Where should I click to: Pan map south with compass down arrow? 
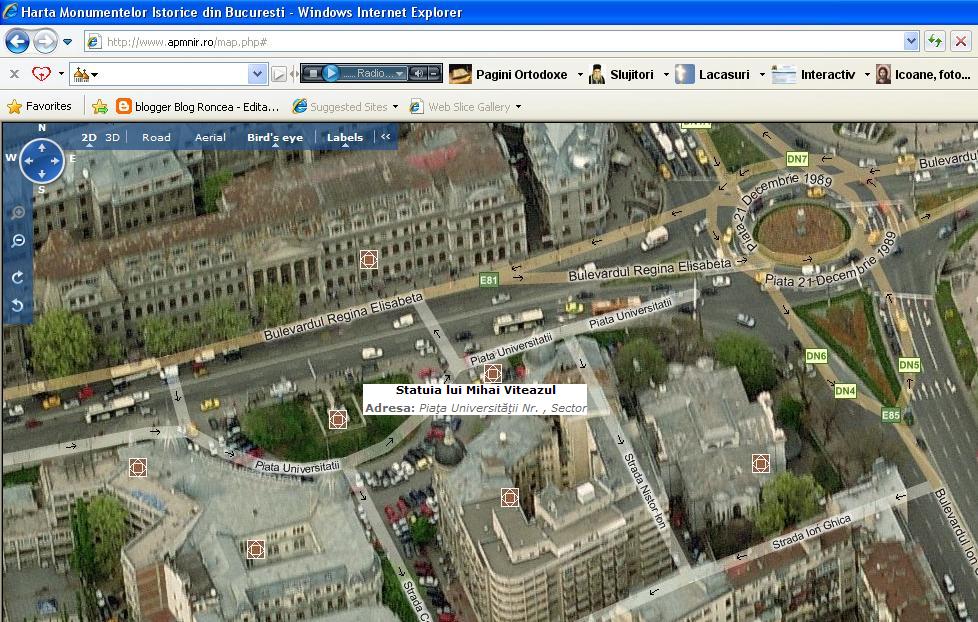[42, 174]
